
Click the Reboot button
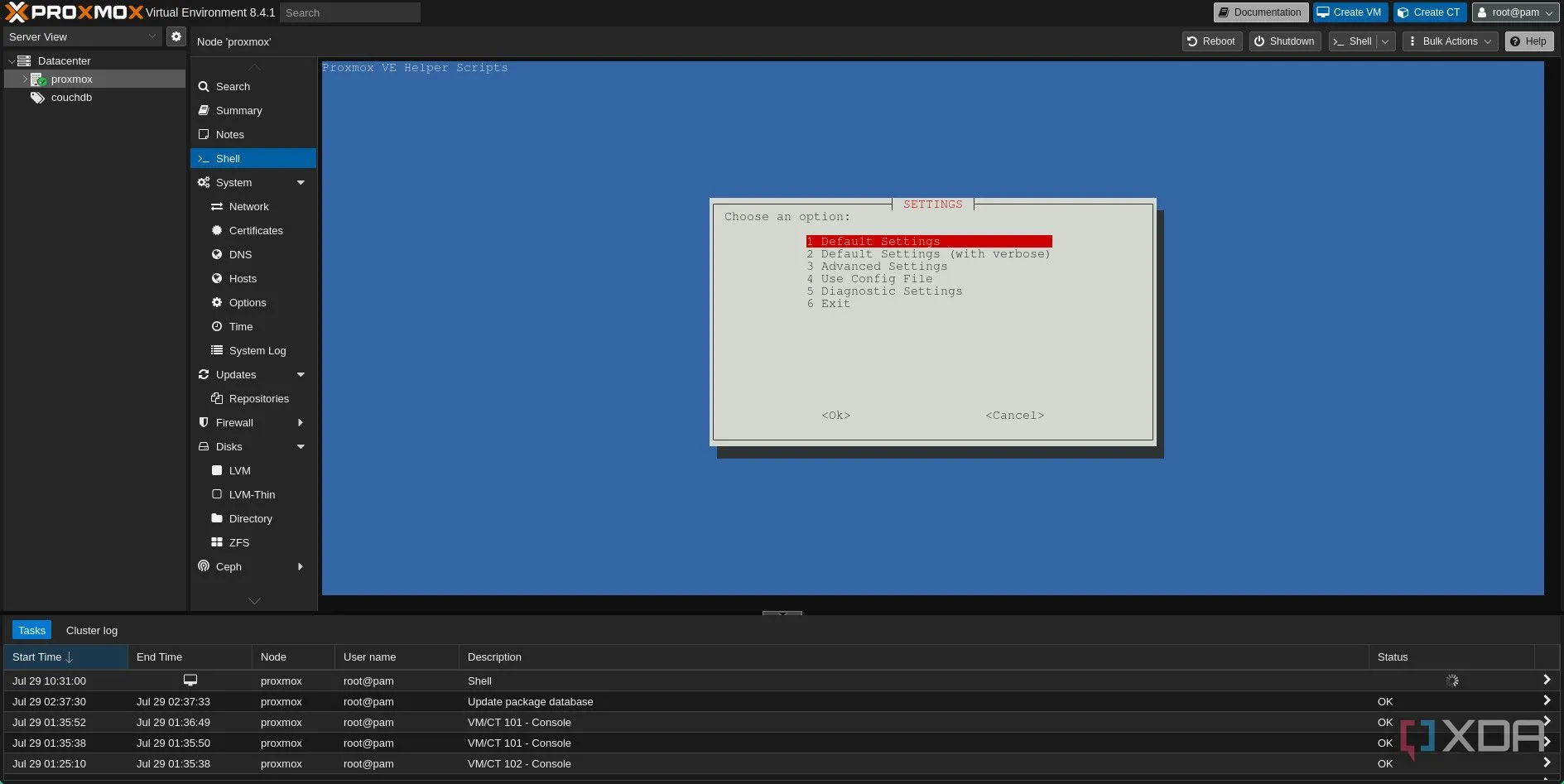(1211, 41)
